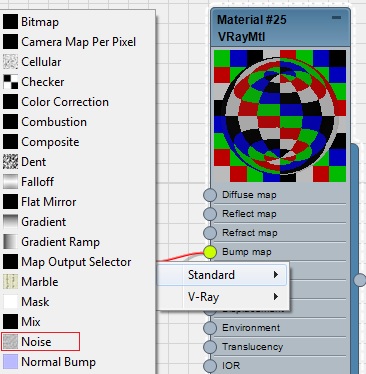Viewport: 366px width, 374px height.
Task: Click the Normal Bump map icon
Action: point(10,362)
